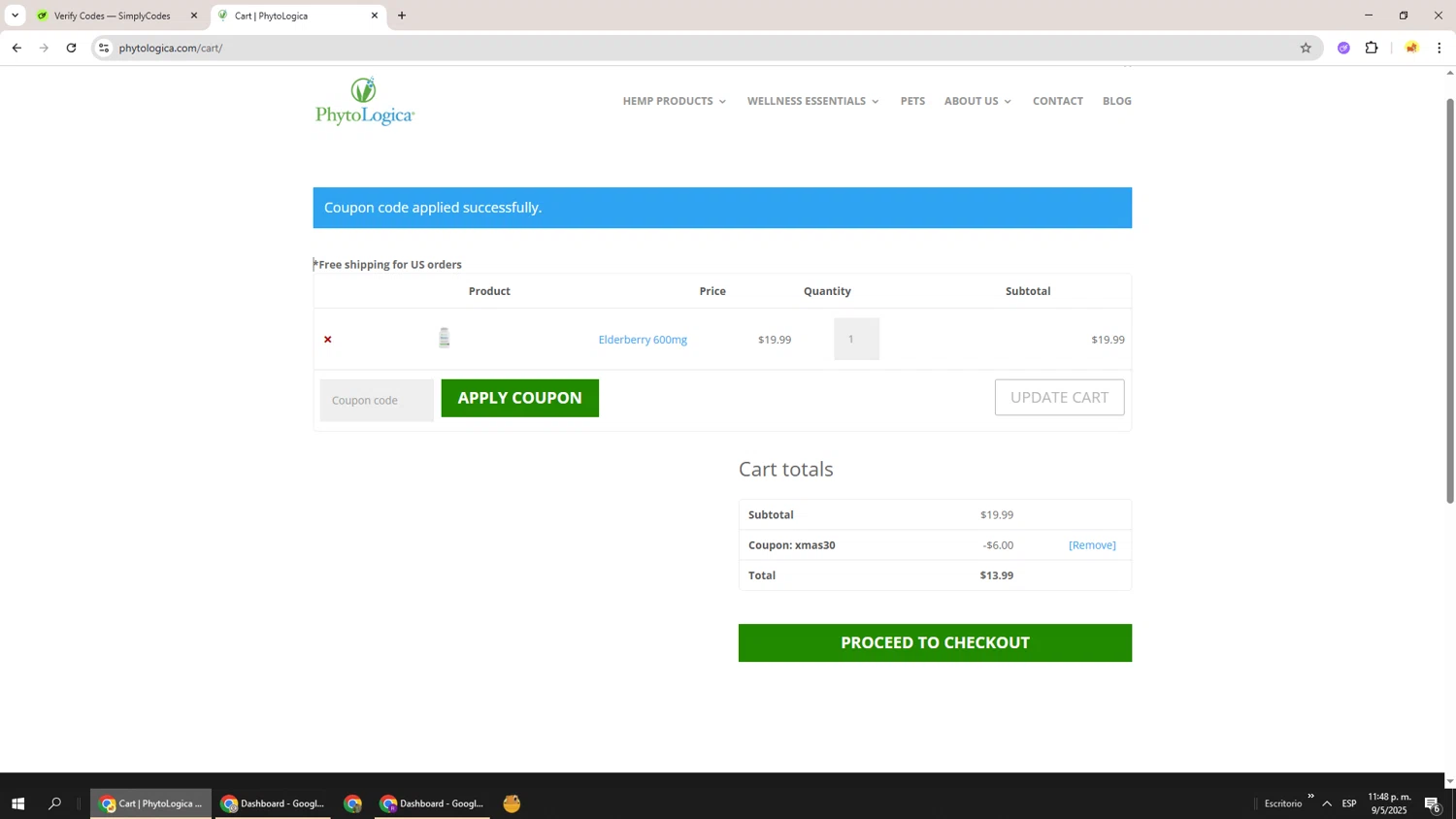Click the Total $13.99 value
This screenshot has width=1456, height=819.
(x=997, y=575)
